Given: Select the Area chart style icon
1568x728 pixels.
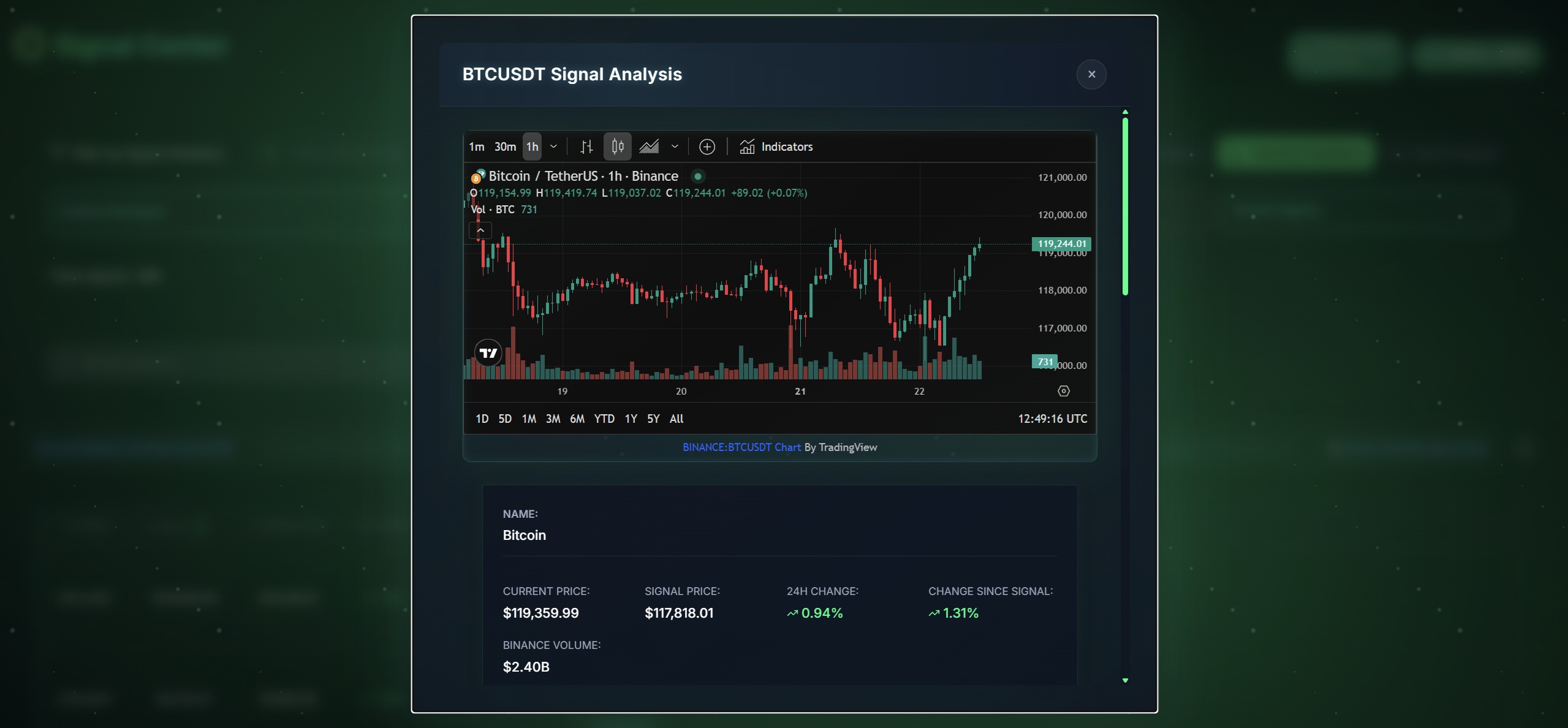Looking at the screenshot, I should coord(649,146).
